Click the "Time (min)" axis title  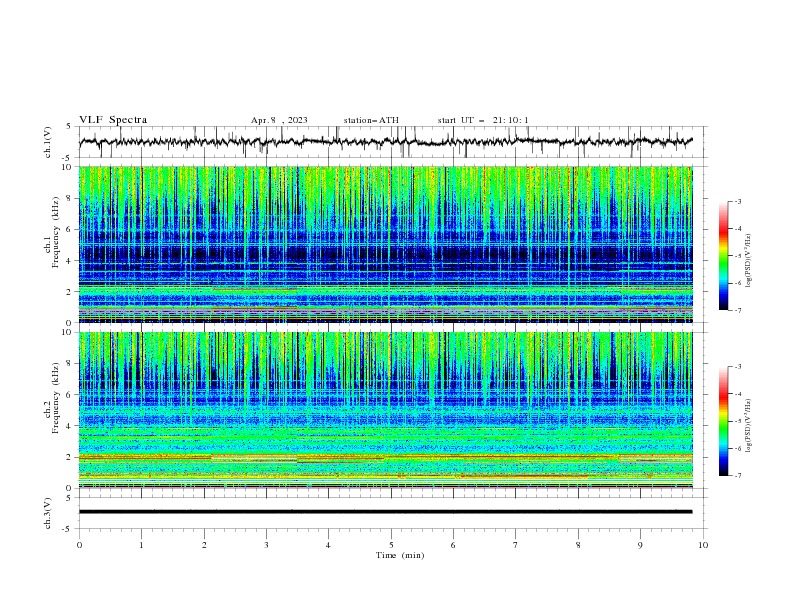(x=400, y=555)
